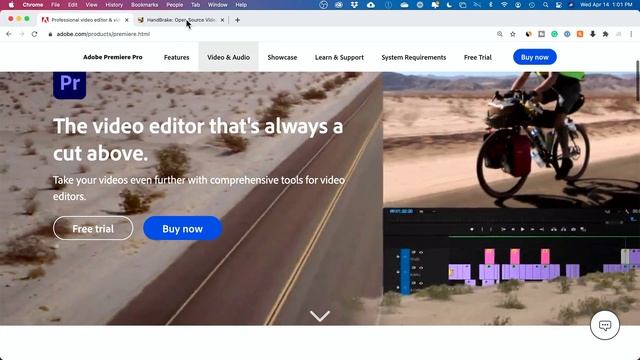Open the Features nav item
The width and height of the screenshot is (640, 360).
point(176,58)
